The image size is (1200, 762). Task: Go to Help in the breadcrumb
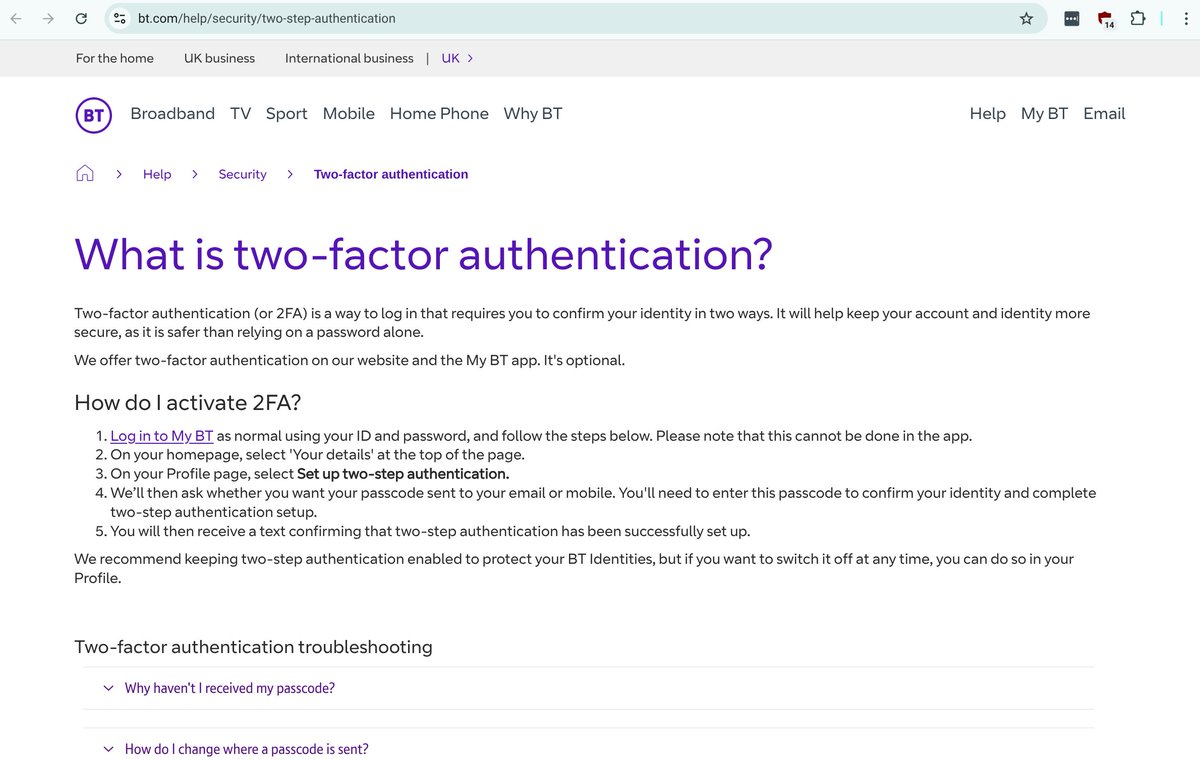[157, 174]
